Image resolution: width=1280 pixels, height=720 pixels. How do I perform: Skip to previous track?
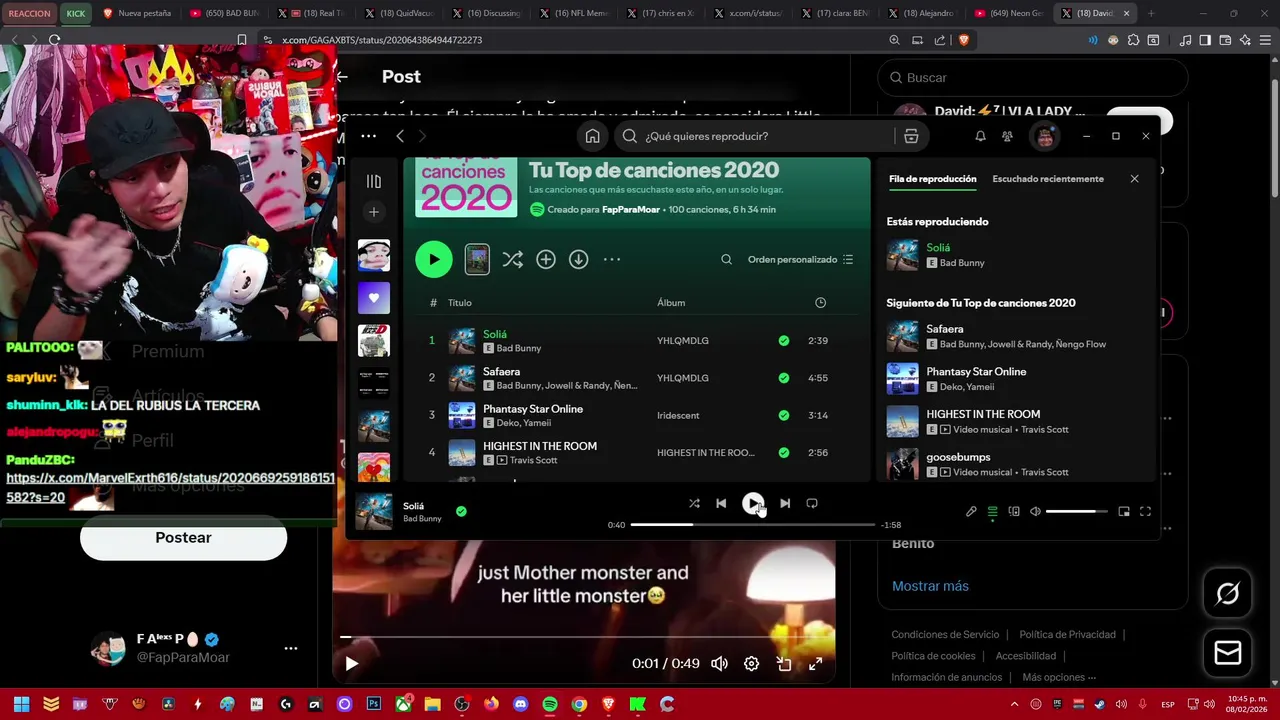coord(721,503)
